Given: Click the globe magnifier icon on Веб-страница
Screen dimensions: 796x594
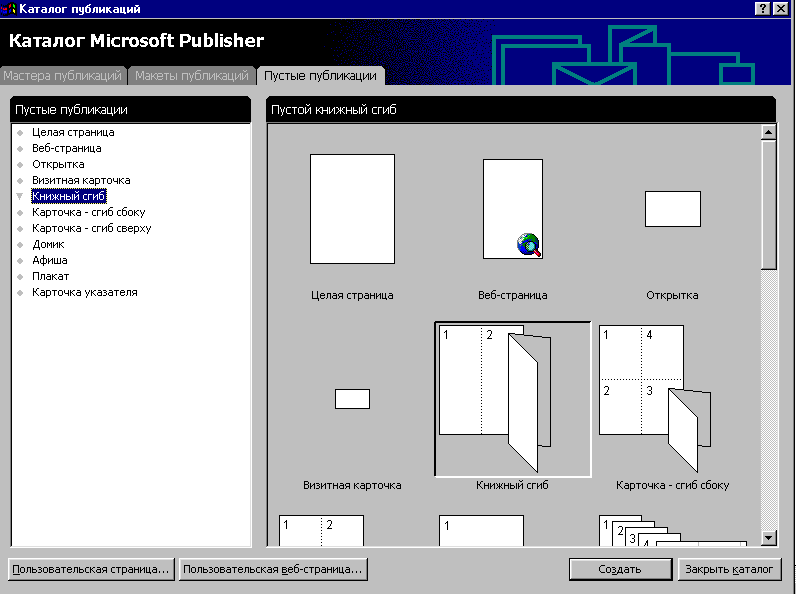Looking at the screenshot, I should coord(529,245).
